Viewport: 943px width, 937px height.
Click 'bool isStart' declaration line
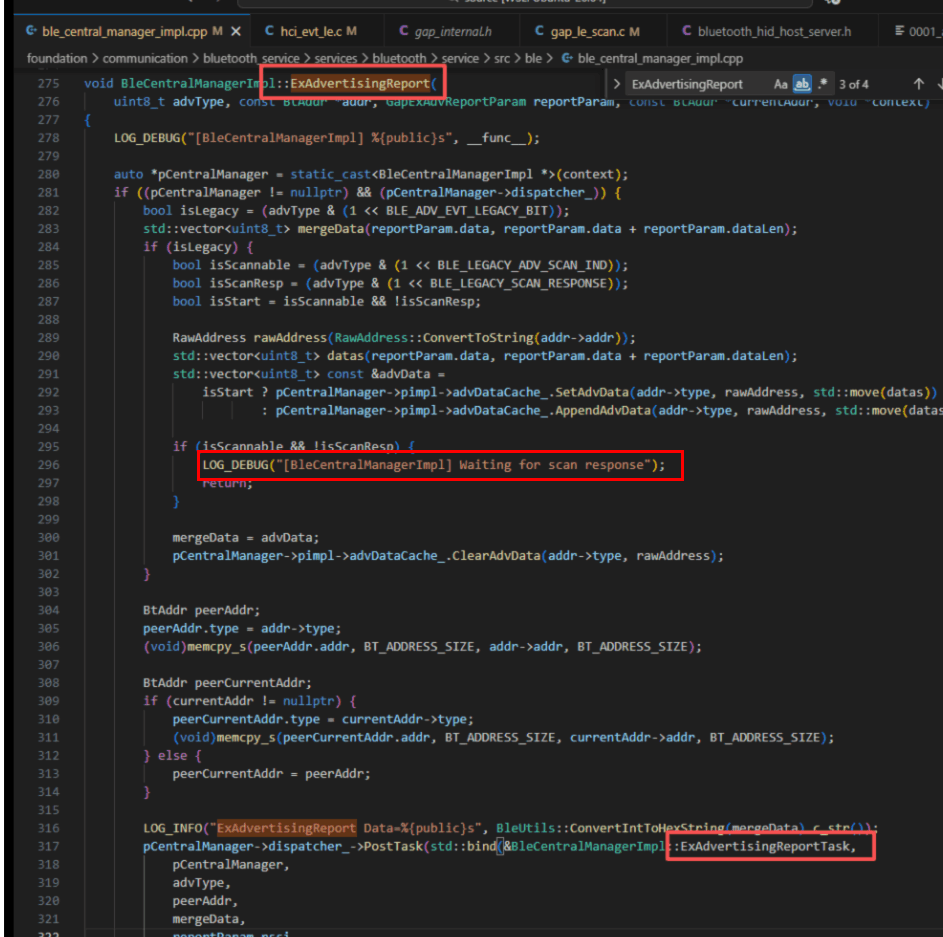click(x=327, y=301)
